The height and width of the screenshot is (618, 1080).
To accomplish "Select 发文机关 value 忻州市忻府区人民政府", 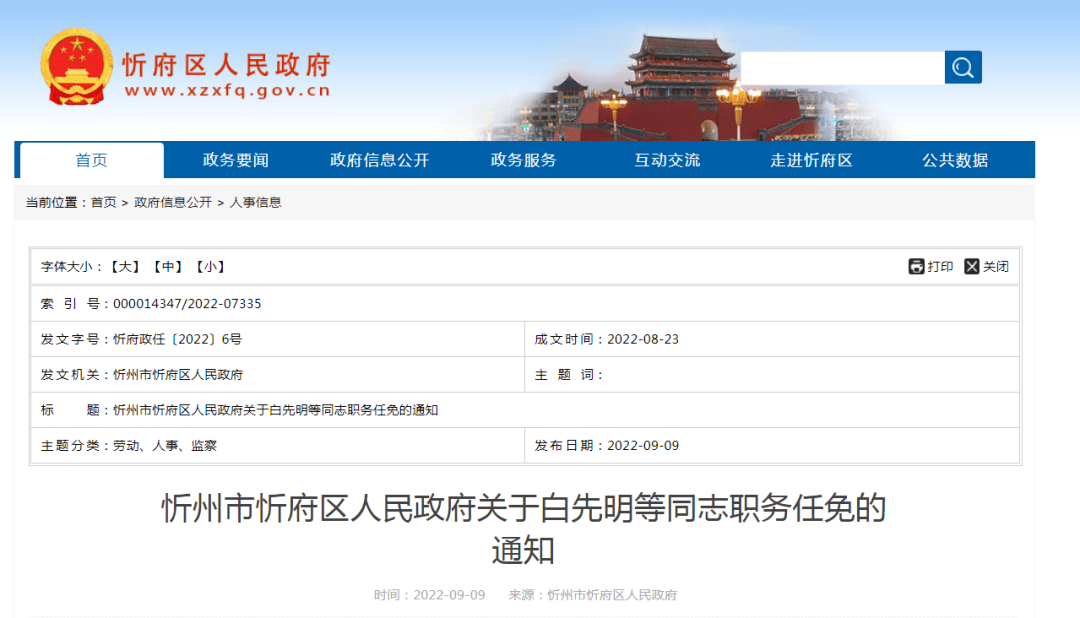I will coord(178,375).
